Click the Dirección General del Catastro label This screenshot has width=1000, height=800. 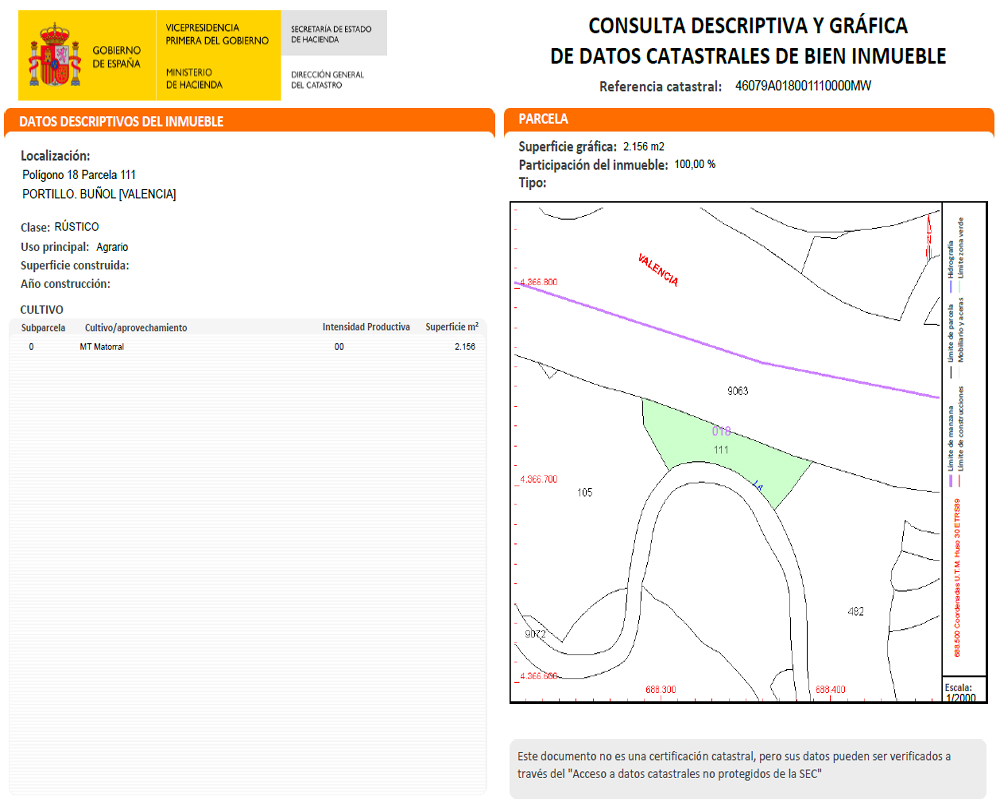coord(327,79)
